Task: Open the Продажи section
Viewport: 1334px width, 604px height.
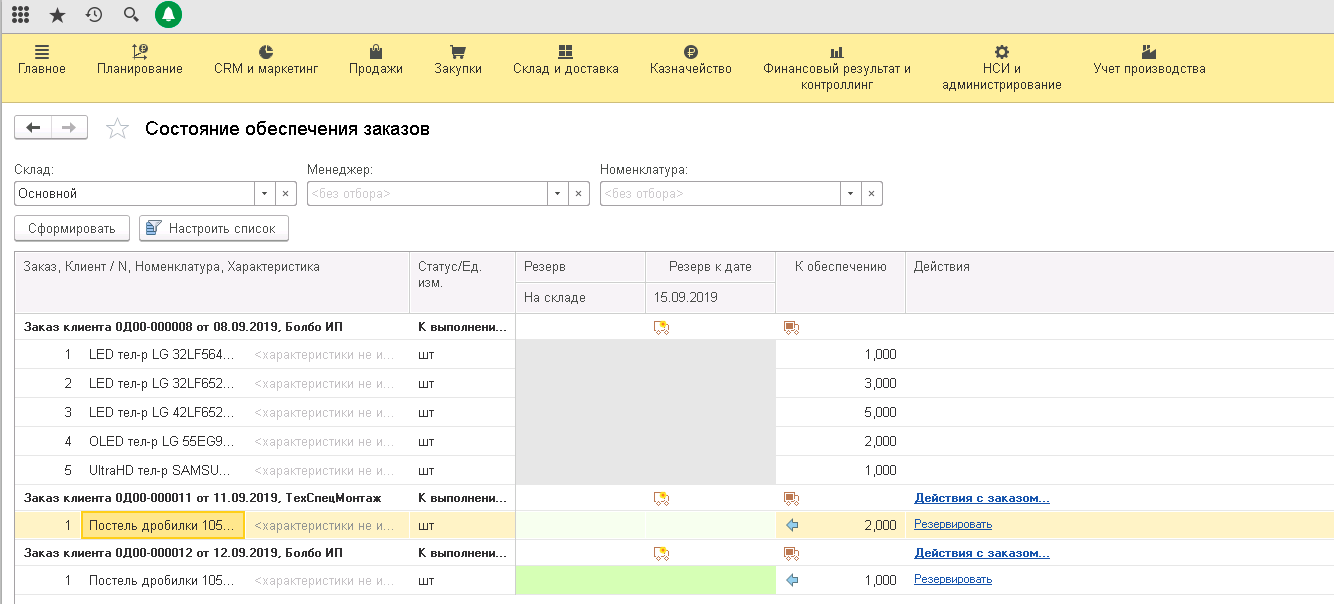Action: [x=376, y=60]
